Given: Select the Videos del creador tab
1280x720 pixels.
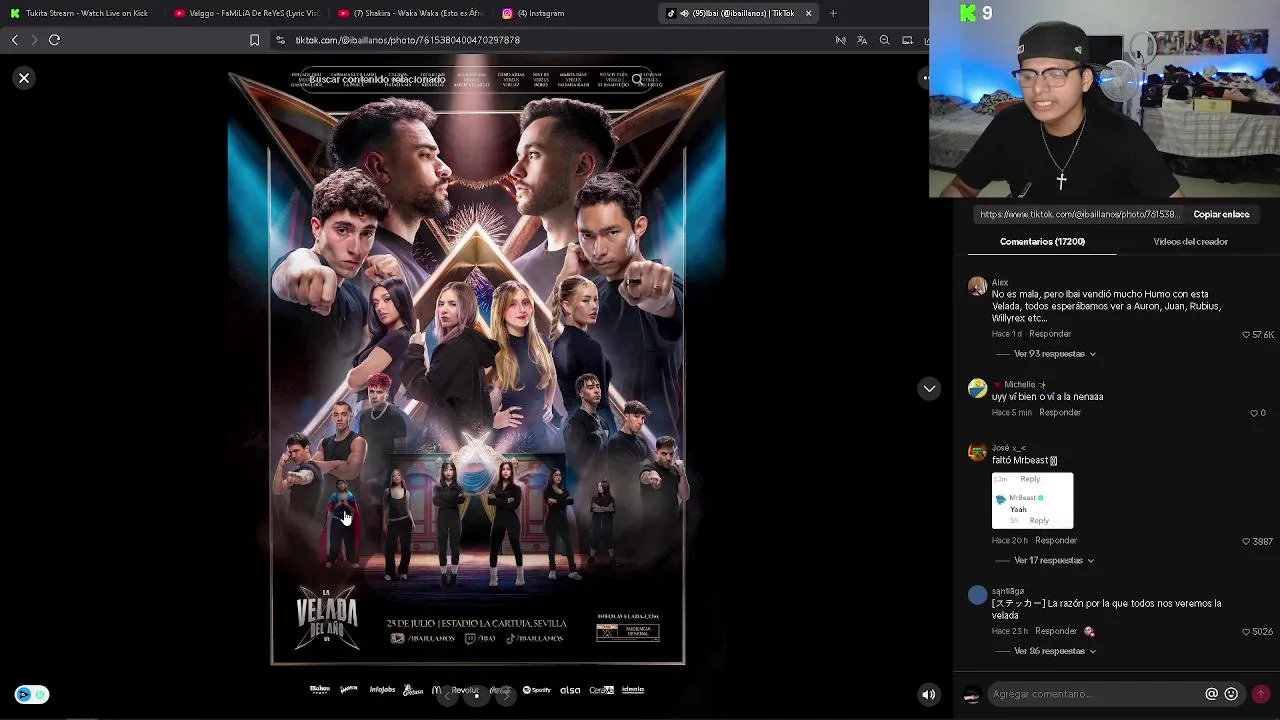Looking at the screenshot, I should 1190,241.
